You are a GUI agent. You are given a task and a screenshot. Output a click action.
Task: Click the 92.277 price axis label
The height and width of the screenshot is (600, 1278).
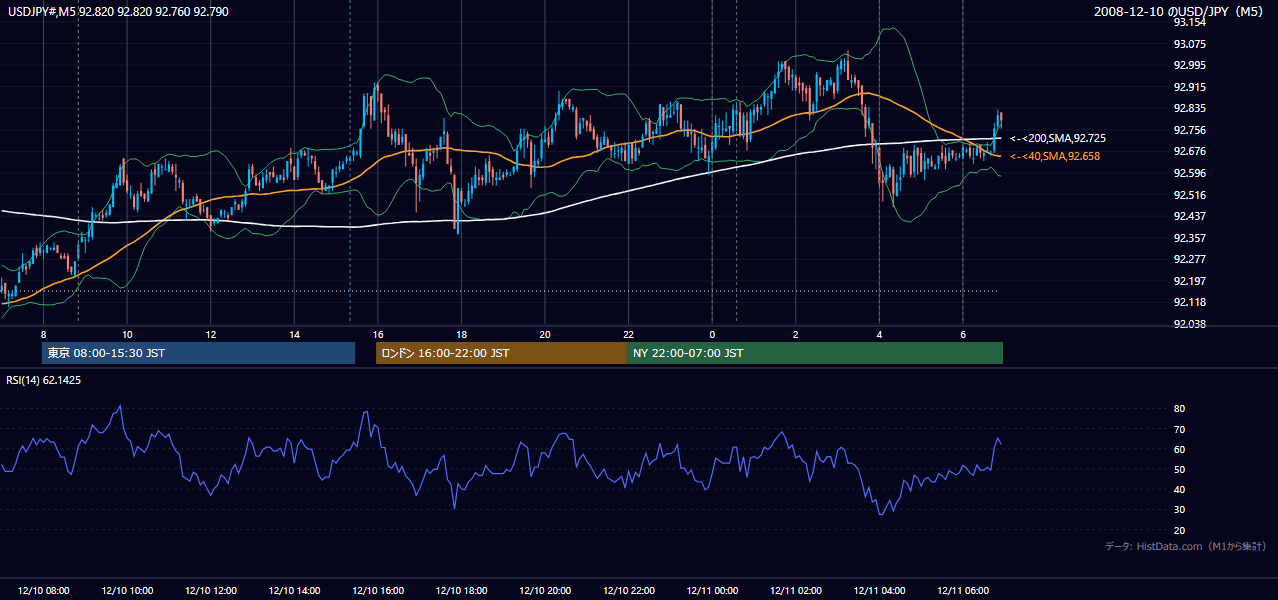coord(1189,259)
